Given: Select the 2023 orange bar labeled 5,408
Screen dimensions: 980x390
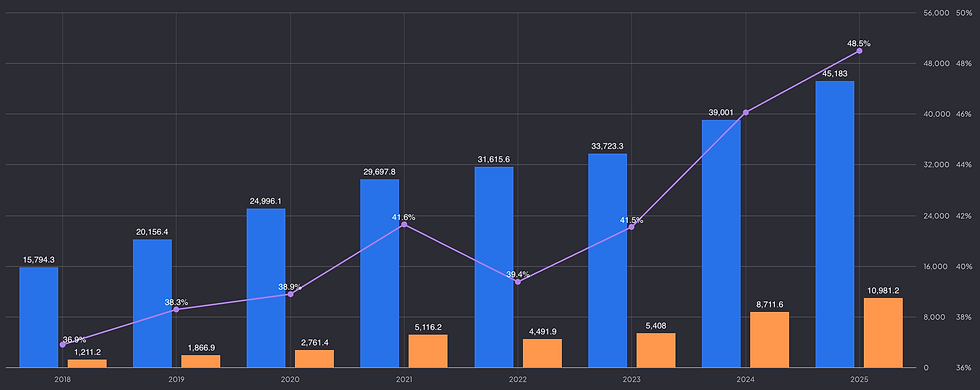Looking at the screenshot, I should click(x=656, y=350).
